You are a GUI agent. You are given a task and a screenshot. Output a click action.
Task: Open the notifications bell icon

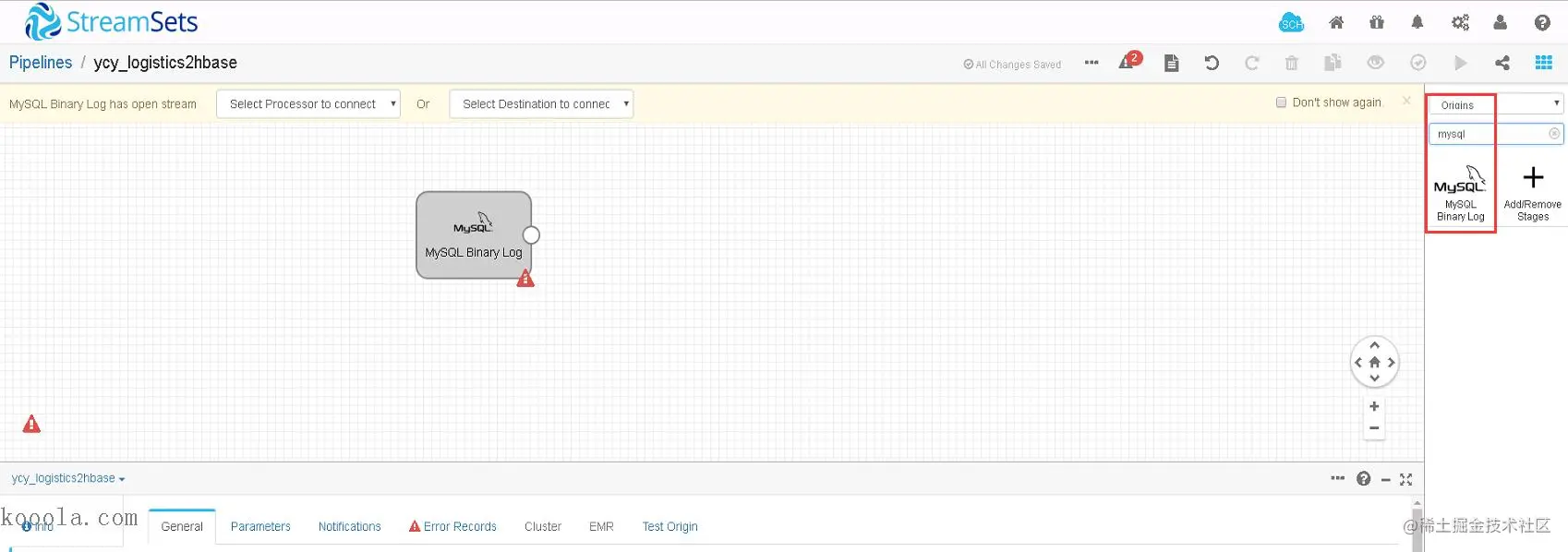click(x=1417, y=23)
